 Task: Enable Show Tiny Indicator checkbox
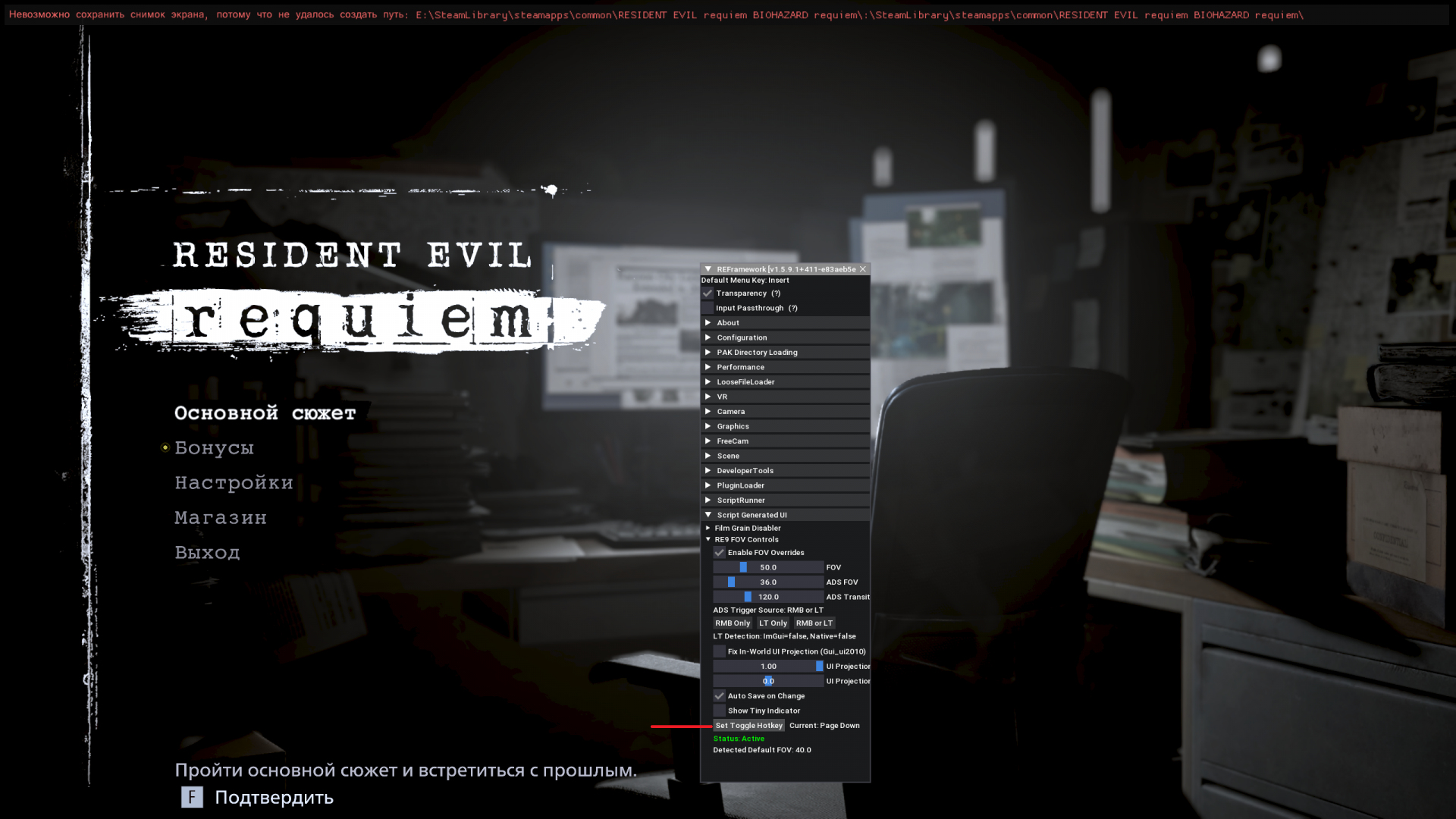coord(719,711)
